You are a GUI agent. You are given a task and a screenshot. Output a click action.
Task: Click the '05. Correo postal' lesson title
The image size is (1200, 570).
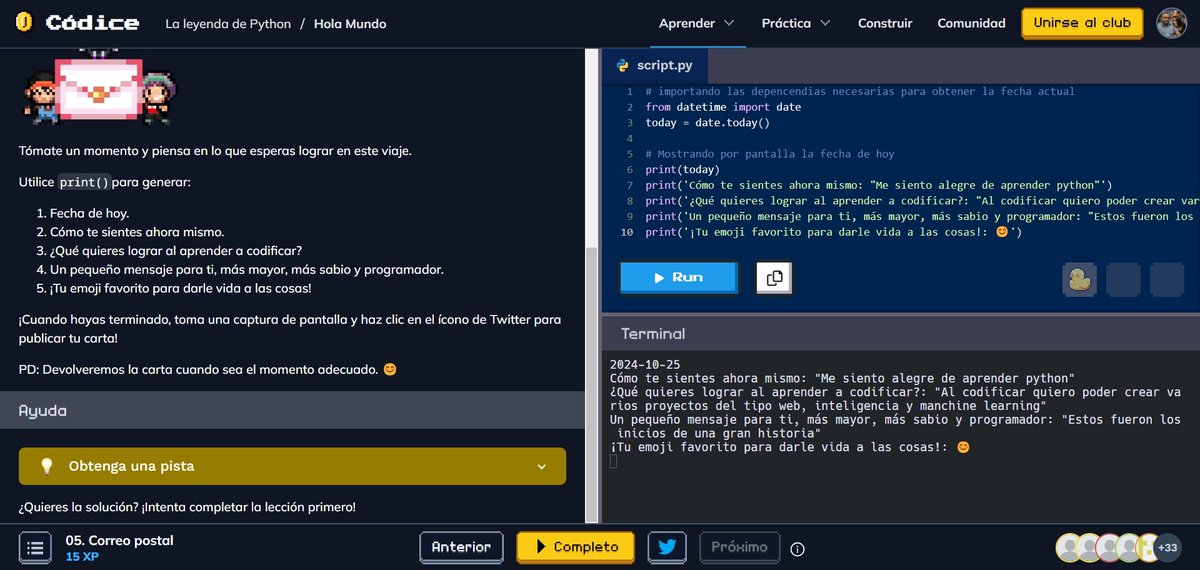tap(119, 541)
